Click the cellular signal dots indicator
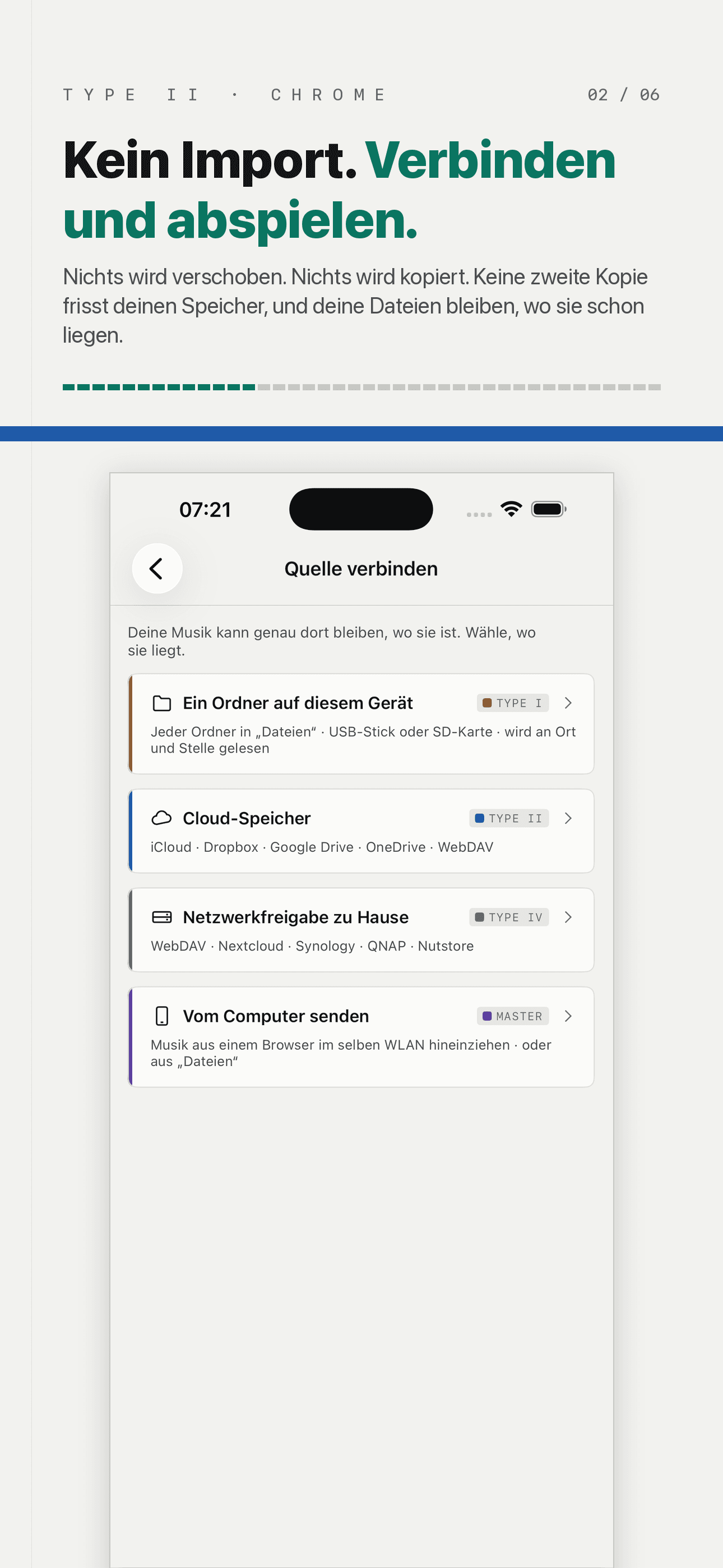This screenshot has height=1568, width=723. (x=479, y=514)
